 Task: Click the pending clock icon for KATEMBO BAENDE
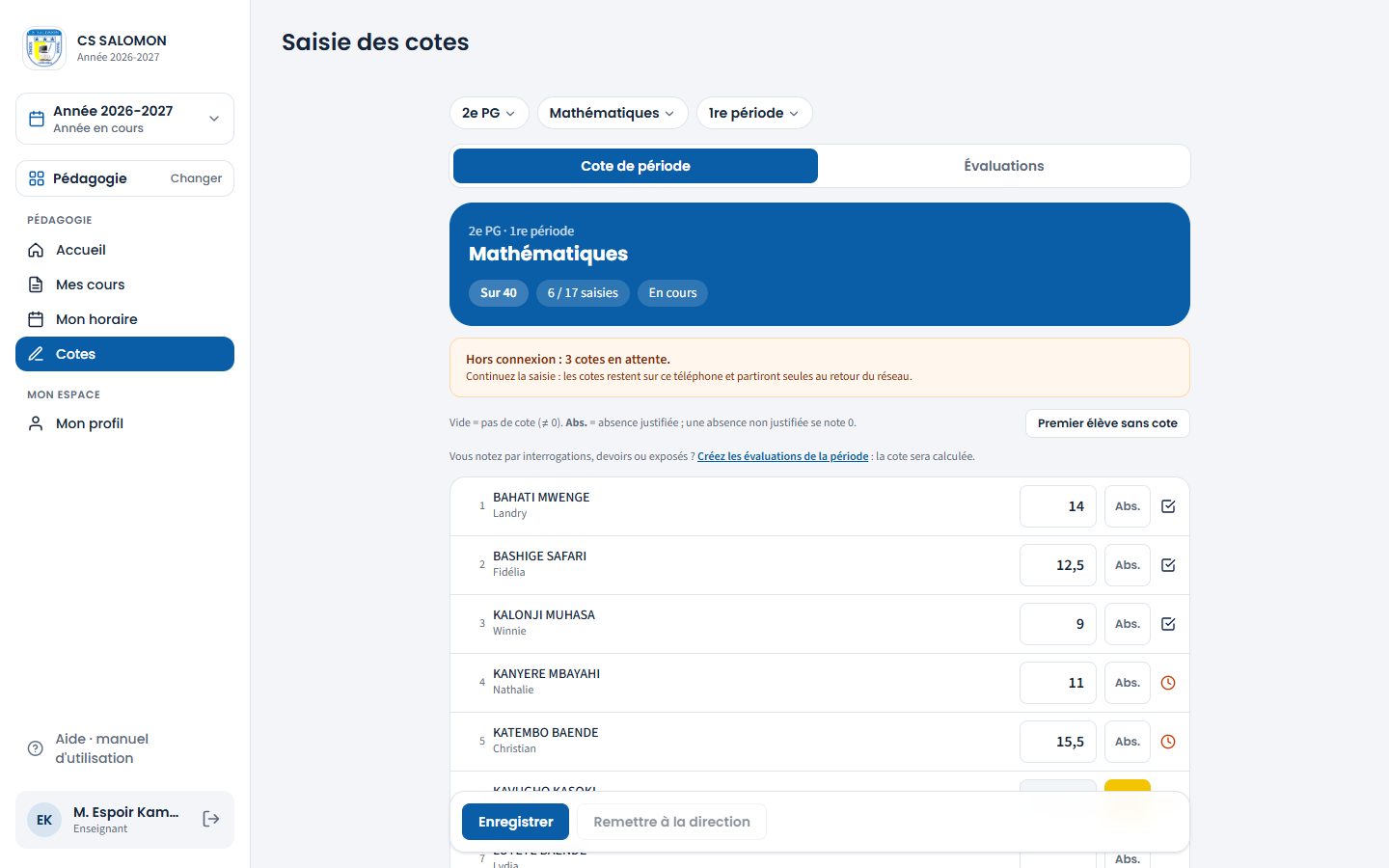(x=1168, y=742)
